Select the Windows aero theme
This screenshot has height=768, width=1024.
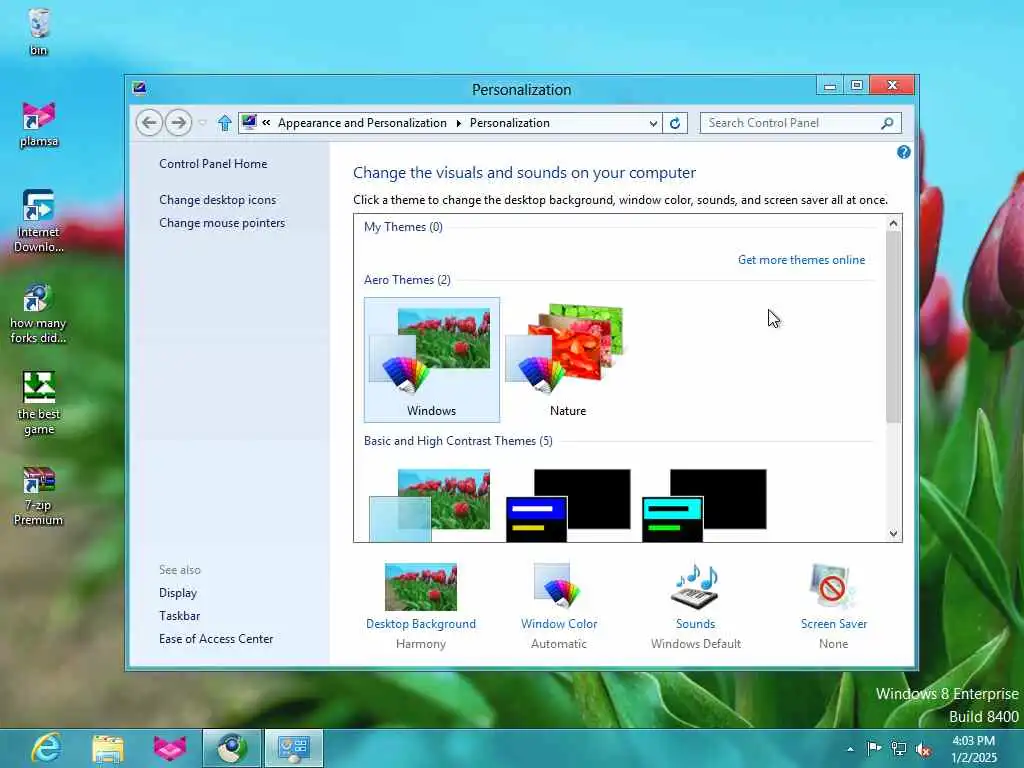pos(432,360)
